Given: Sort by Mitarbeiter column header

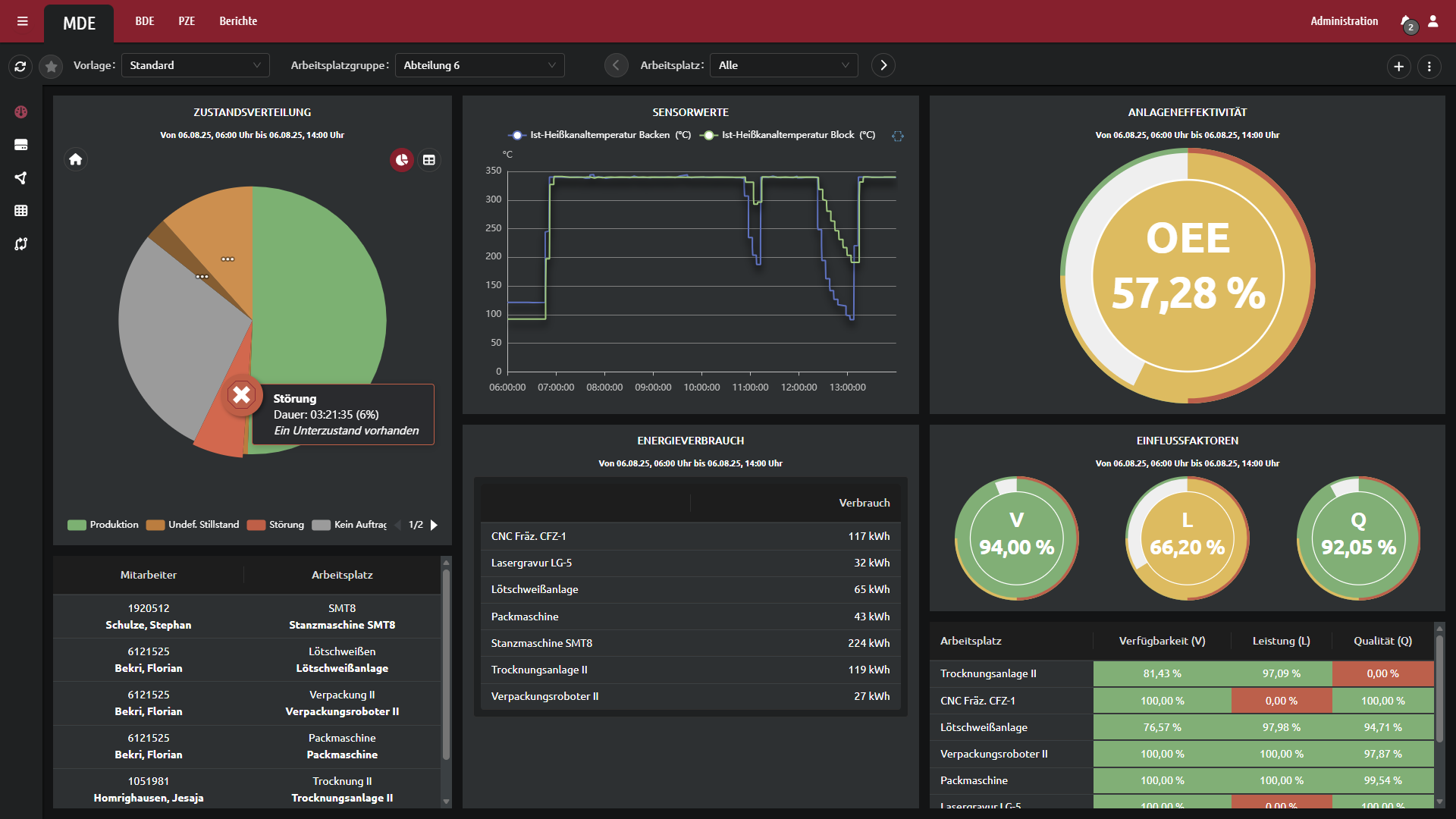Looking at the screenshot, I should click(x=149, y=575).
